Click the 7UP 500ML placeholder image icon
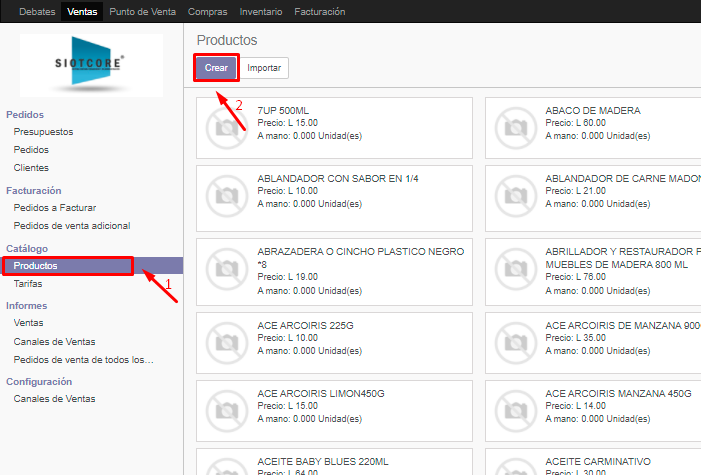Screen dimensions: 701x475 [x=227, y=127]
